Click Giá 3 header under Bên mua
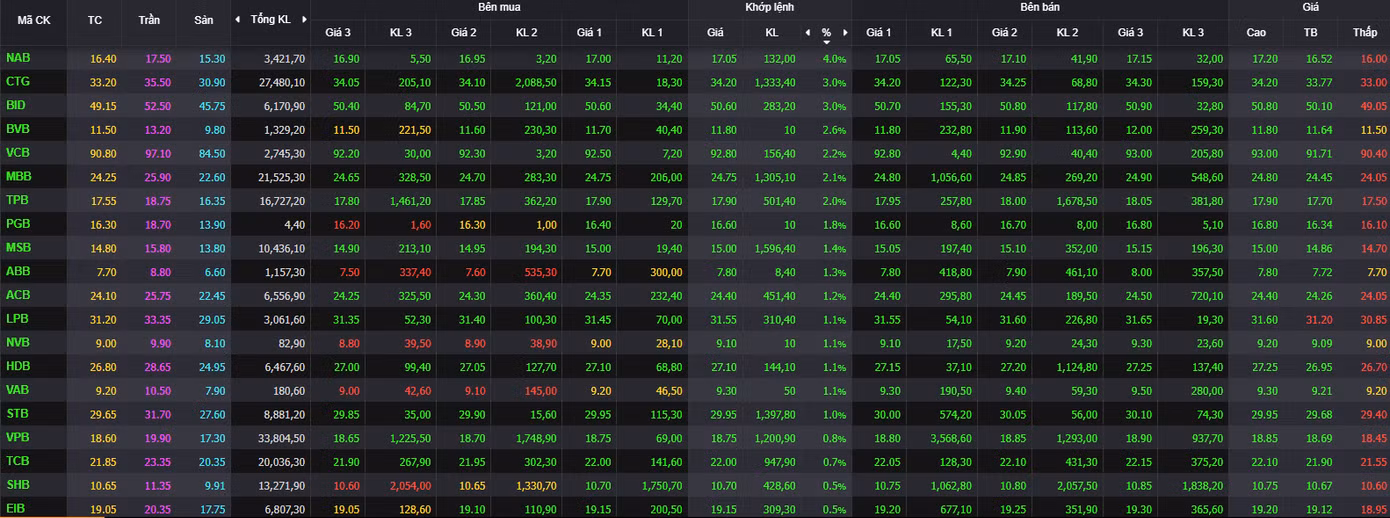The height and width of the screenshot is (518, 1390). point(338,32)
